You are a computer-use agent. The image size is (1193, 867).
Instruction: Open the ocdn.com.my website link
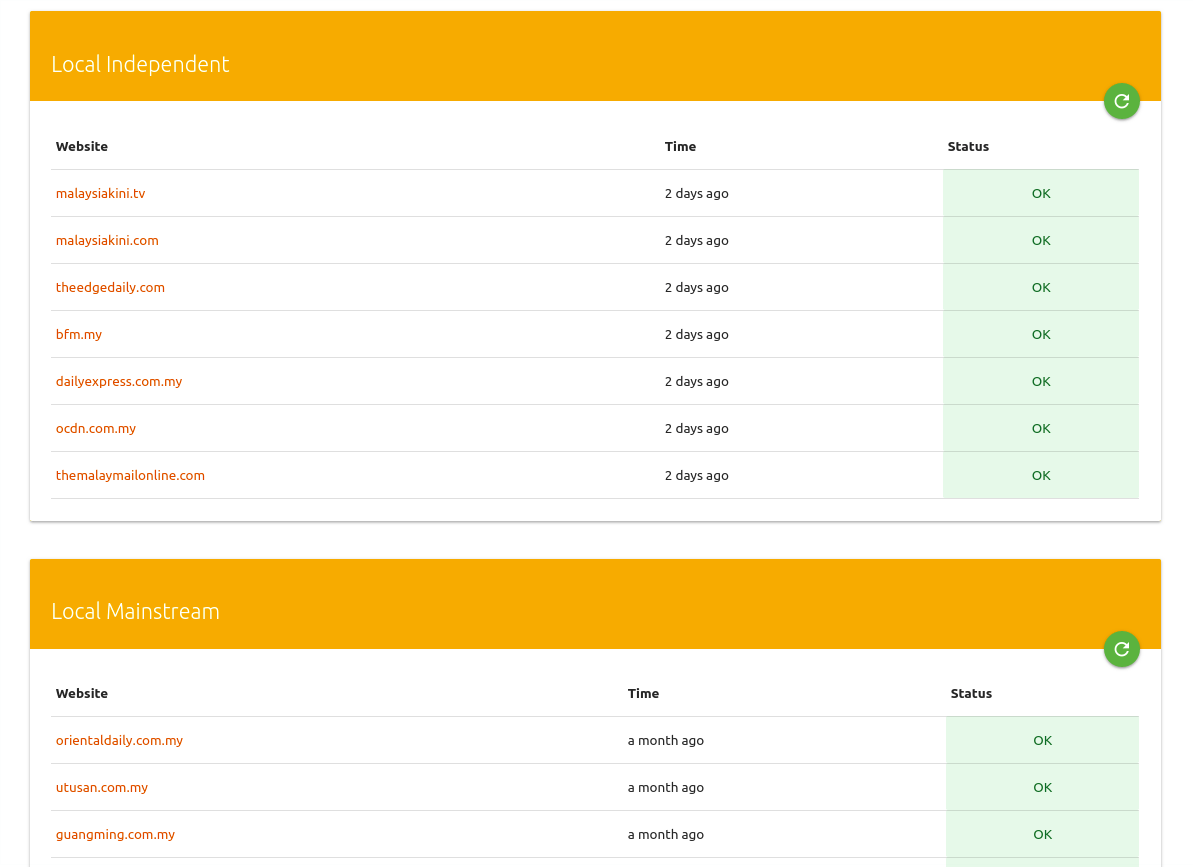pyautogui.click(x=96, y=428)
